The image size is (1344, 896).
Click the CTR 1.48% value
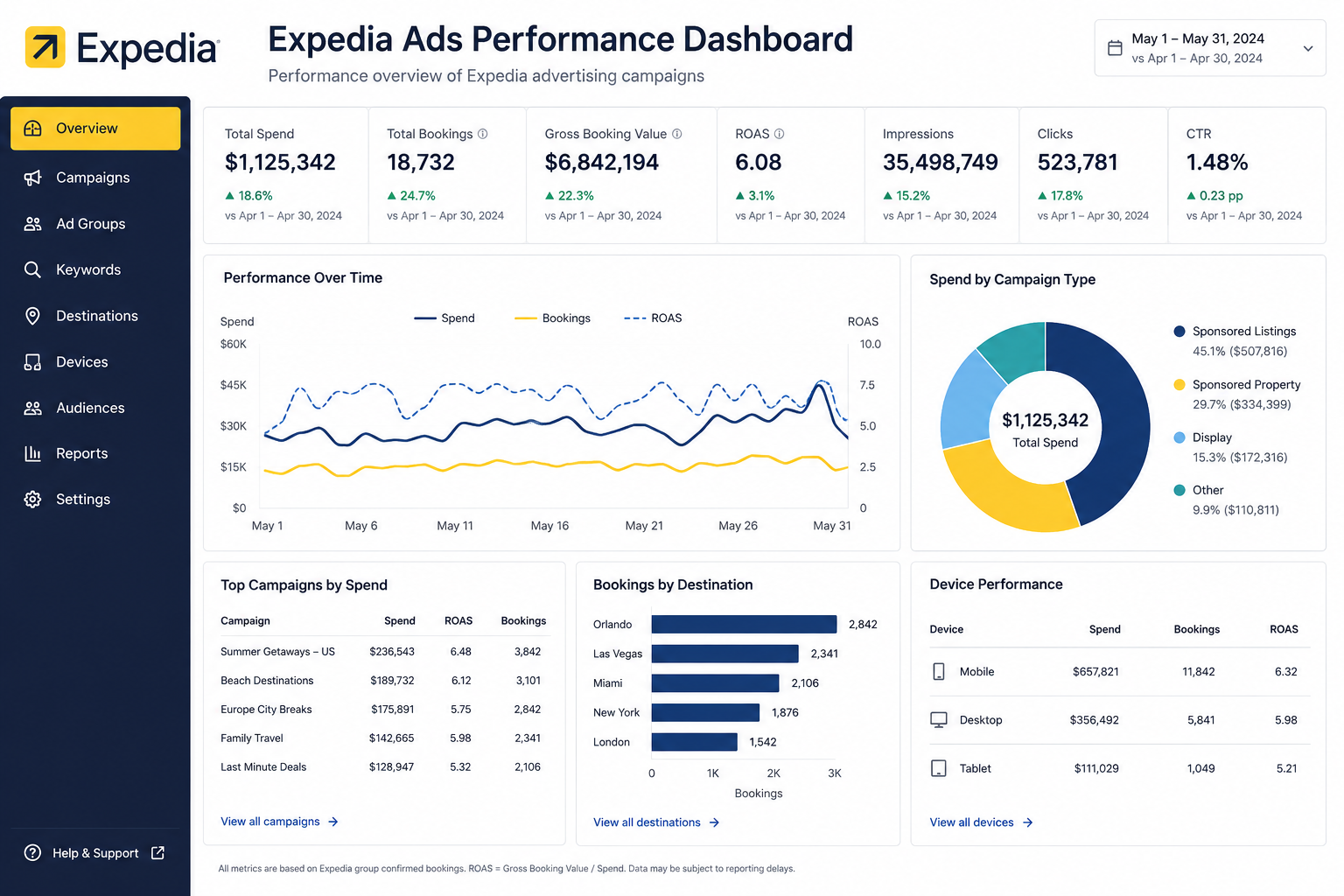coord(1217,163)
